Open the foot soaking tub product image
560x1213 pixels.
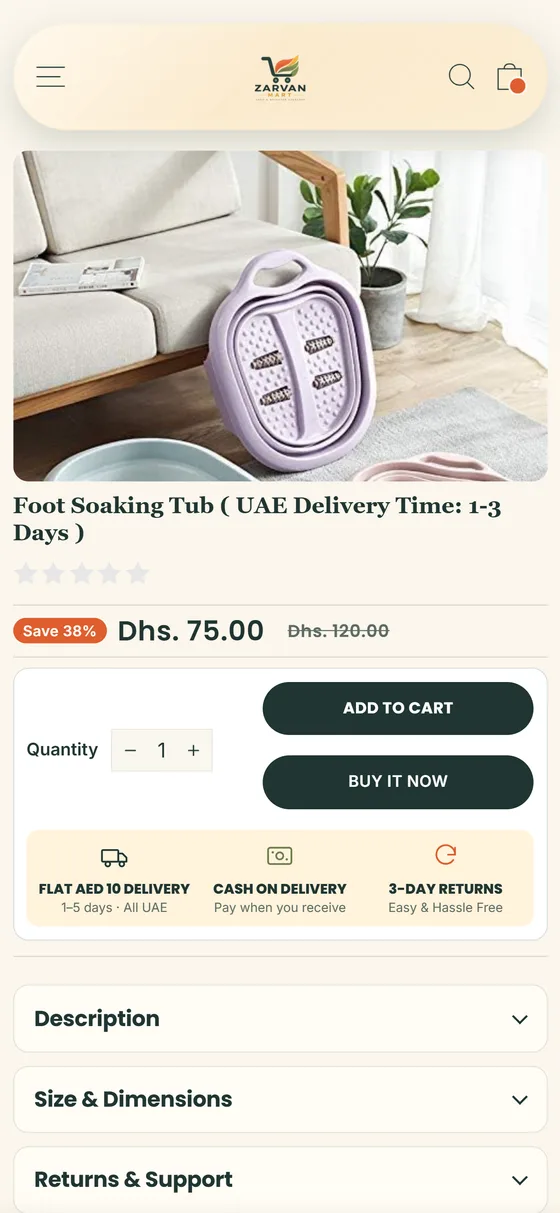tap(280, 316)
